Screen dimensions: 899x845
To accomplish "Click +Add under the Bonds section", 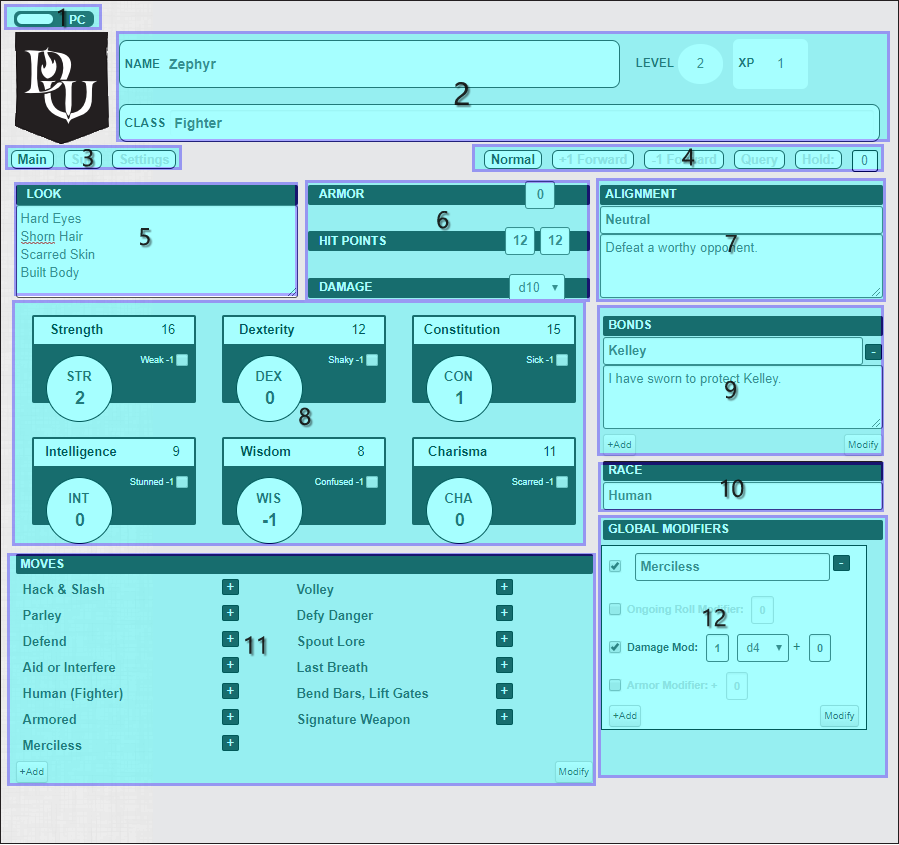I will click(x=619, y=444).
